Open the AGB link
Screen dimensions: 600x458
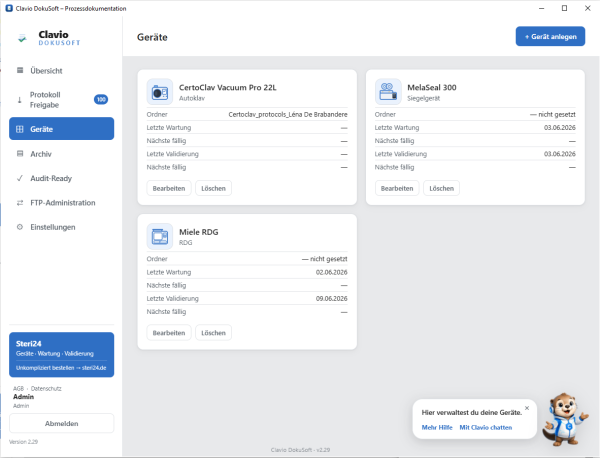click(18, 388)
